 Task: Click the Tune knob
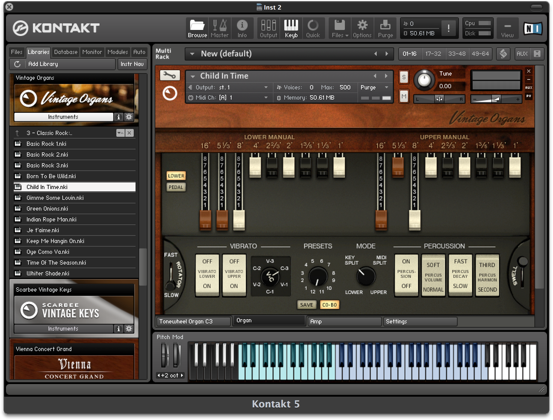[424, 80]
